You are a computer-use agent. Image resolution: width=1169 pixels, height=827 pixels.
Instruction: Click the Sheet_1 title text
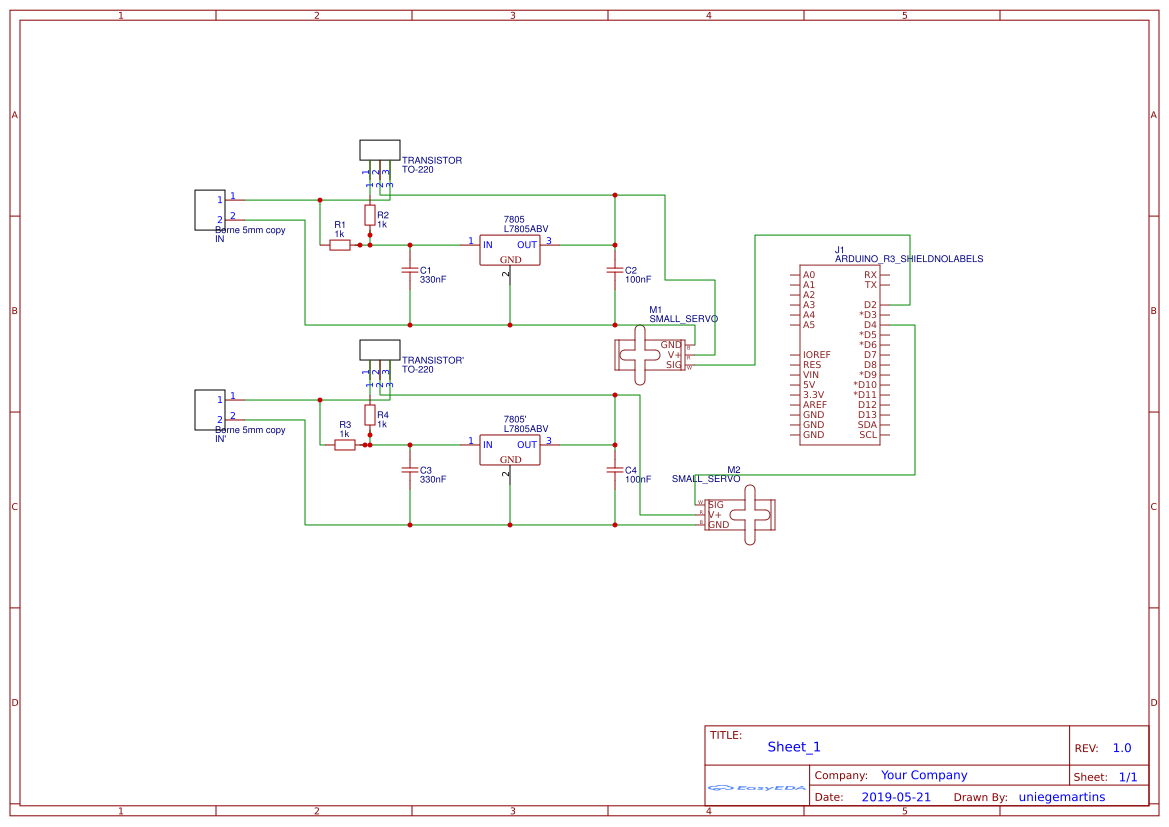(x=794, y=747)
